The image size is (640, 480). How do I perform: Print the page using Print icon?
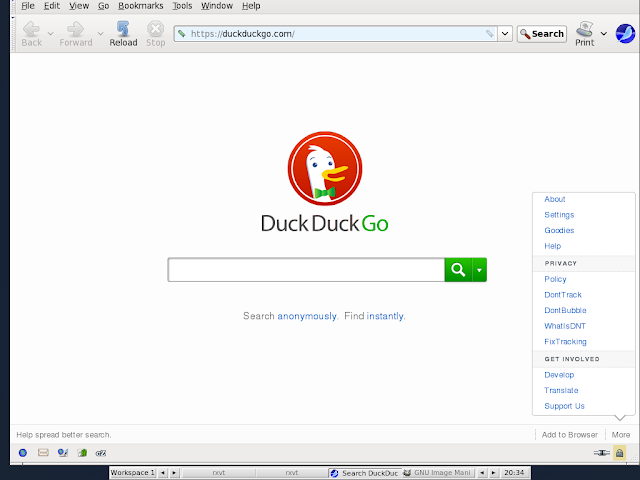(x=584, y=34)
